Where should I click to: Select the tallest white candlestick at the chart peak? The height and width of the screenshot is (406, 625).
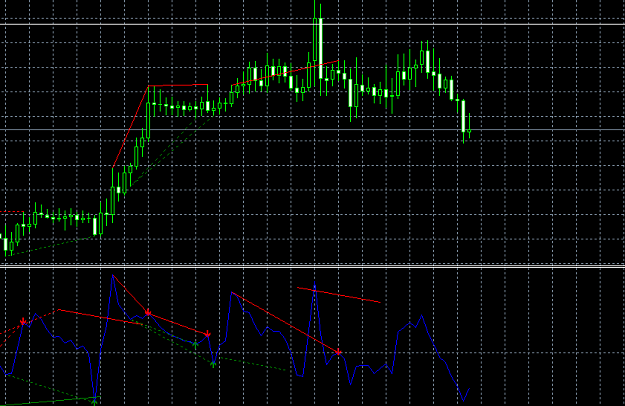(320, 48)
